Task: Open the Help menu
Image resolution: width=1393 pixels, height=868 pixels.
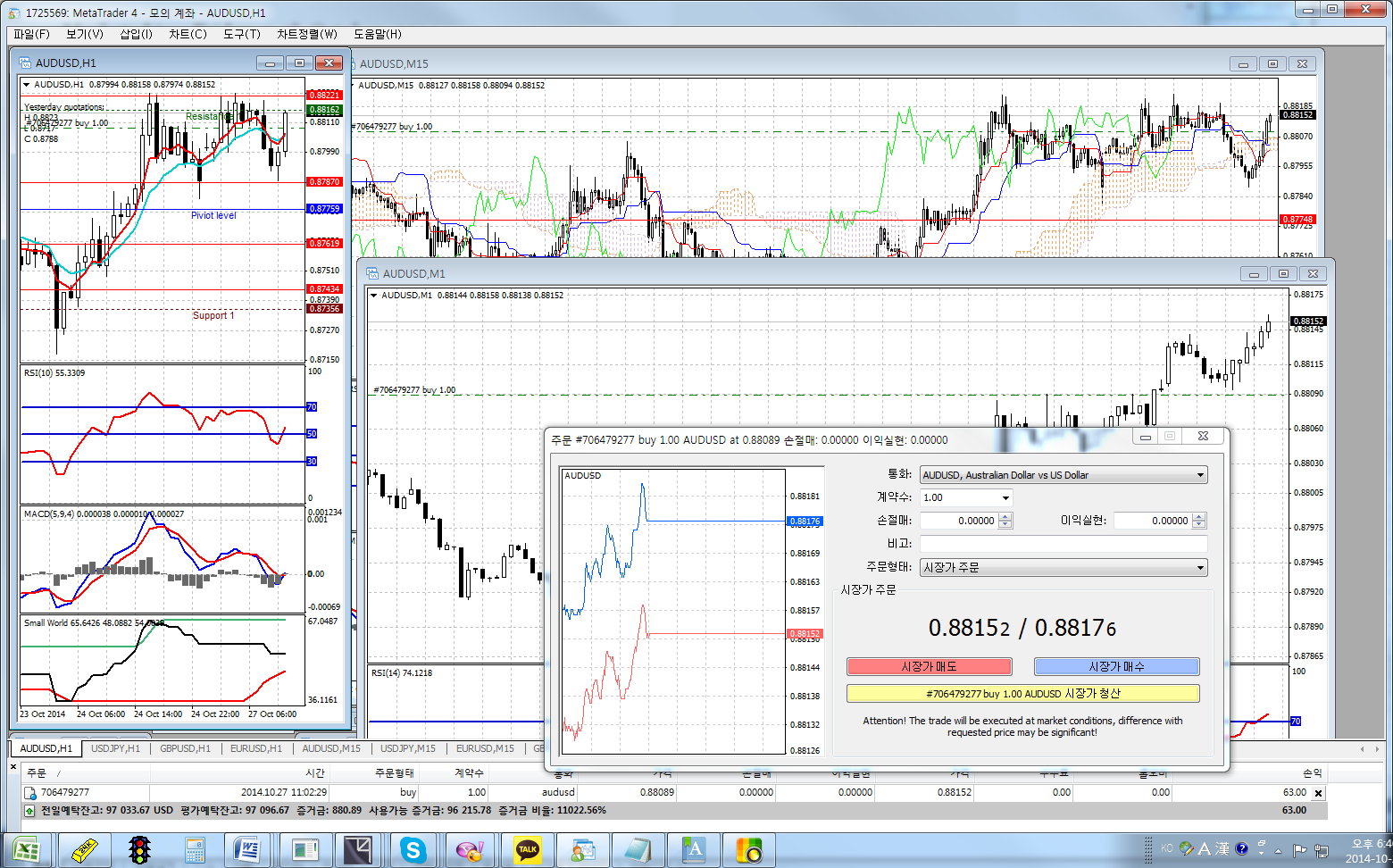Action: [x=378, y=34]
